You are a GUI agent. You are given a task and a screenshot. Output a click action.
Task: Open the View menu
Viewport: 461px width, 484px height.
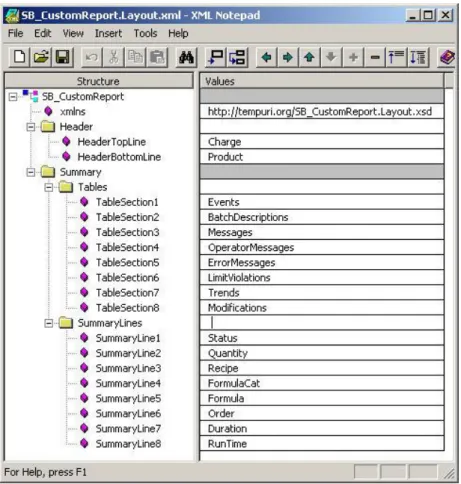coord(73,33)
